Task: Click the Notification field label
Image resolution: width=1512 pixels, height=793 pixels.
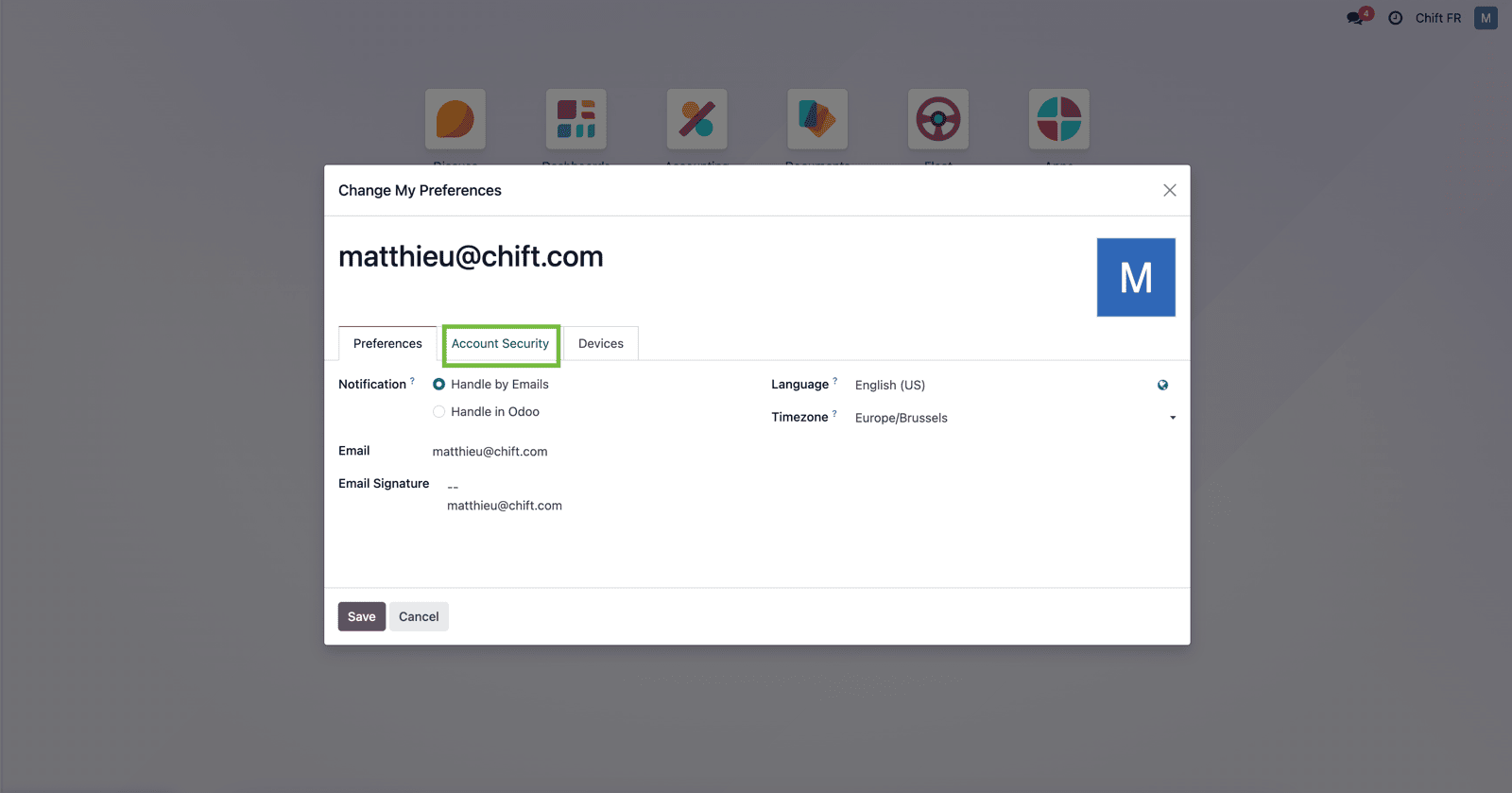Action: click(x=372, y=385)
